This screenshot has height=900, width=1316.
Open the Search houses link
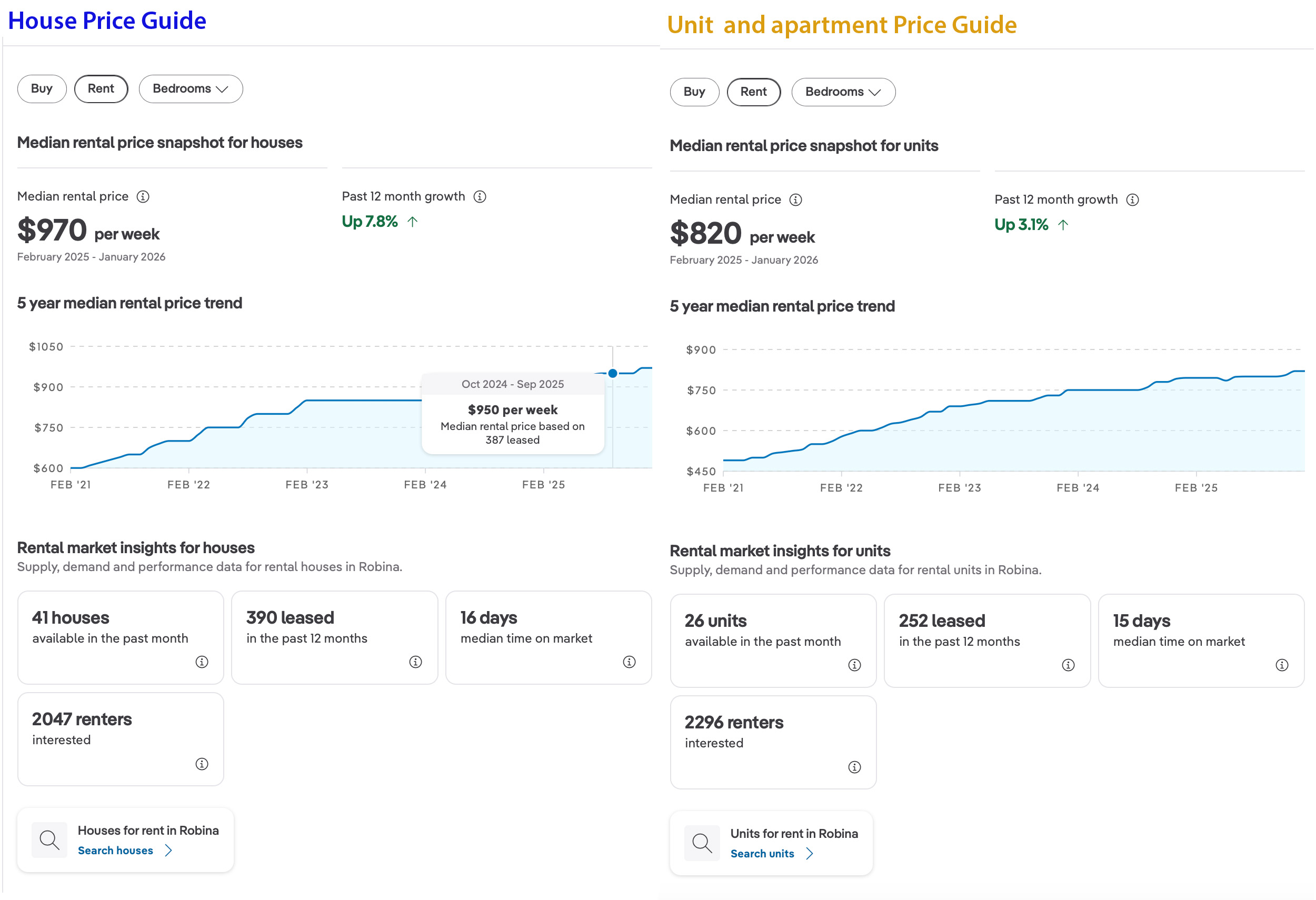pos(115,852)
